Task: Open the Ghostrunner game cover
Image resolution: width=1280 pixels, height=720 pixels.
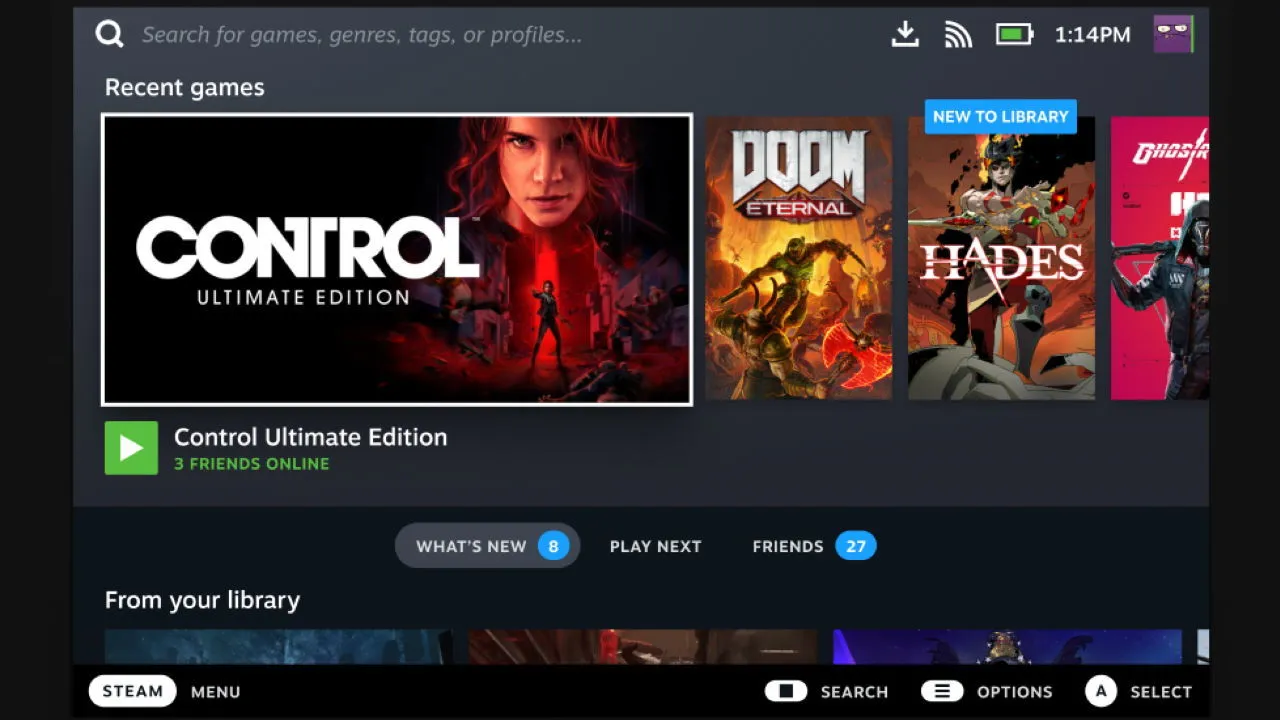Action: (1160, 259)
